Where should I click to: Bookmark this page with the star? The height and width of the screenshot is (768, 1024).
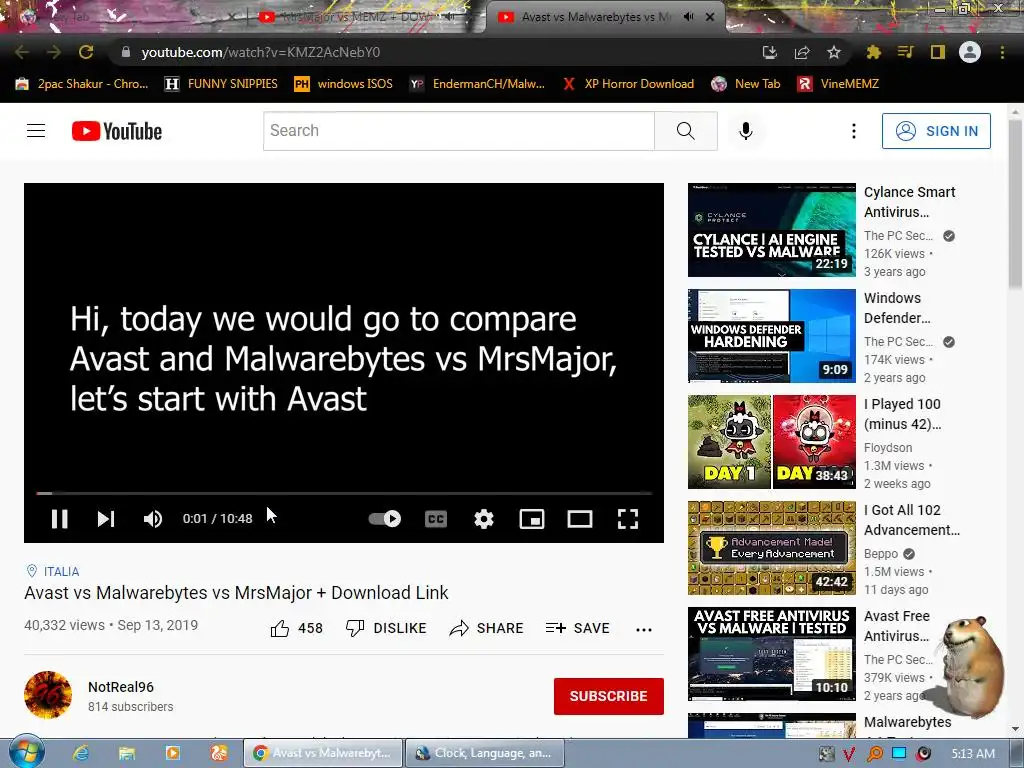click(834, 52)
